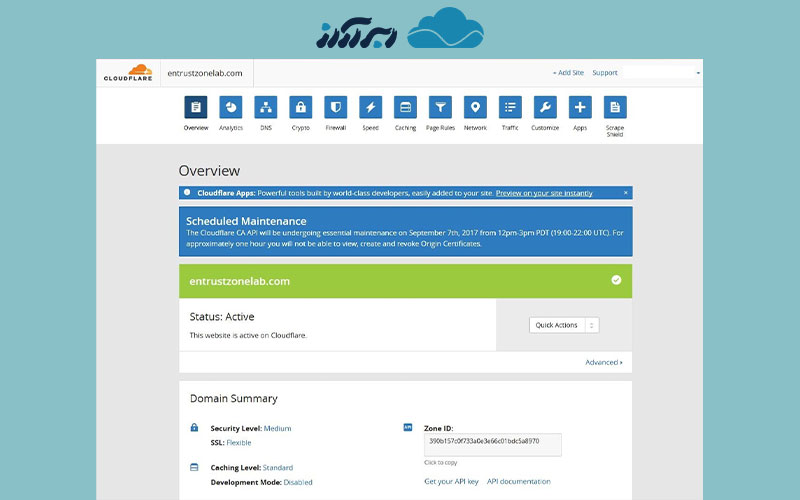Select the Firewall shield icon
The image size is (800, 500).
click(336, 107)
